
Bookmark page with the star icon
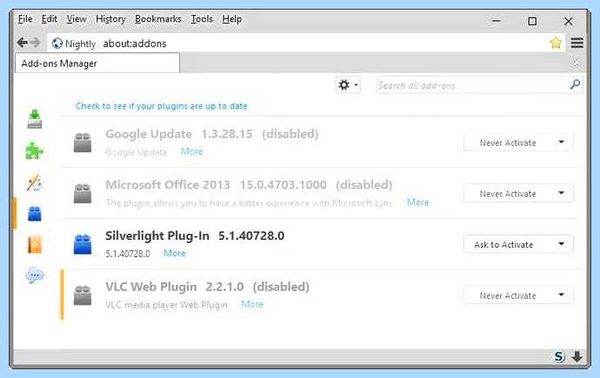[x=556, y=43]
